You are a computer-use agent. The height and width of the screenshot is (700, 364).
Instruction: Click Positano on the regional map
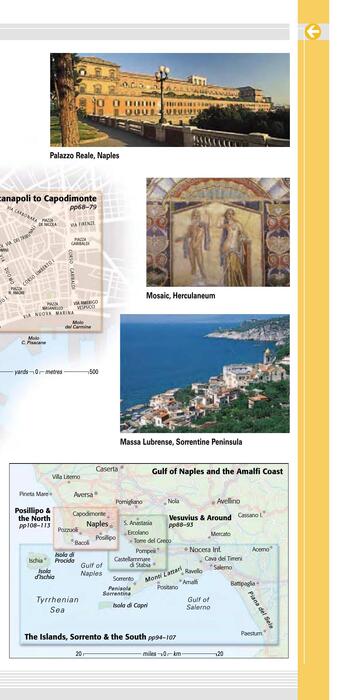coord(167,587)
